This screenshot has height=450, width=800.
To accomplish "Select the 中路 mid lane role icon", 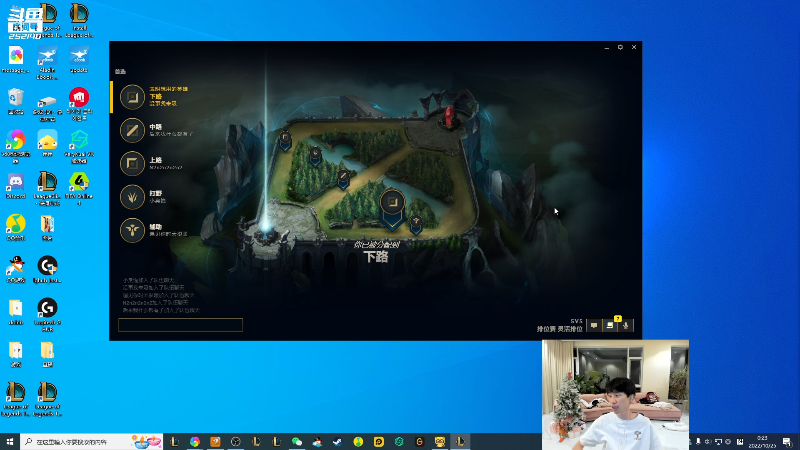I will coord(132,130).
